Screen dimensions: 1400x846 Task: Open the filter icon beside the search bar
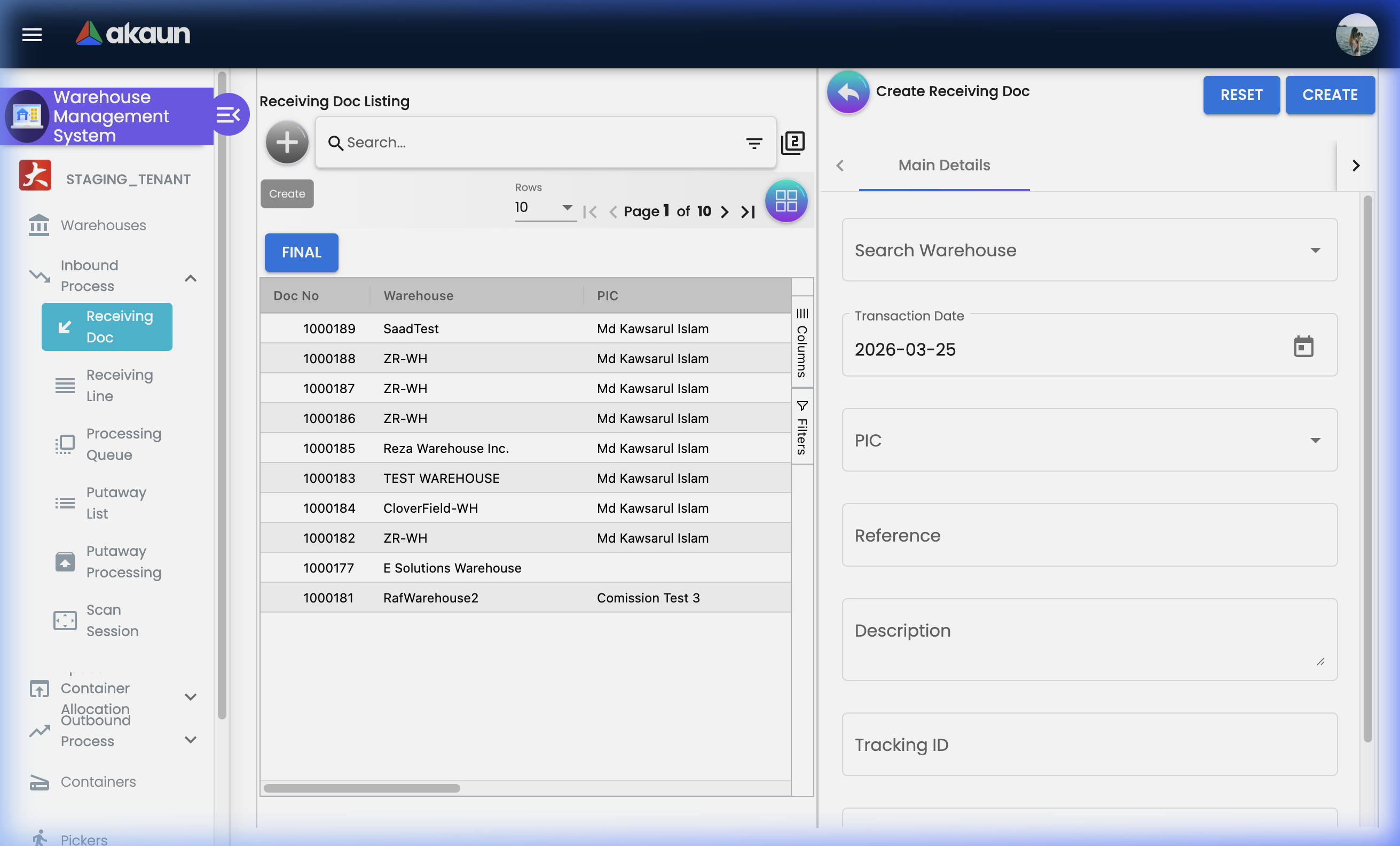pyautogui.click(x=754, y=143)
